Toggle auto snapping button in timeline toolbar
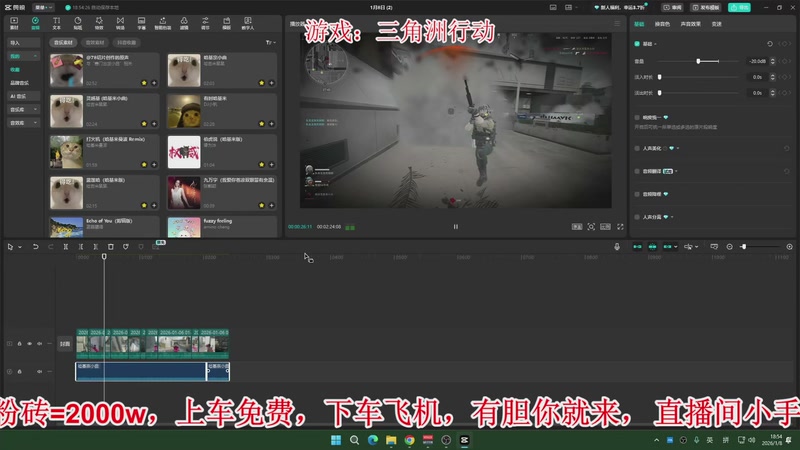 coord(653,246)
